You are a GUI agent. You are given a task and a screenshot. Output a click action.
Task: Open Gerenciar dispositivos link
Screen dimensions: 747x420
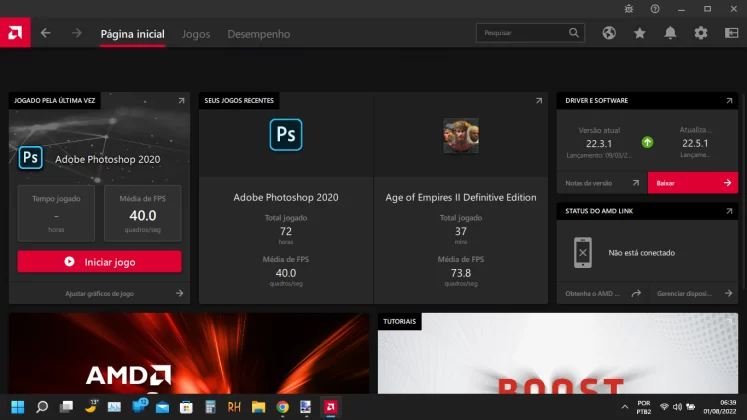click(x=694, y=293)
